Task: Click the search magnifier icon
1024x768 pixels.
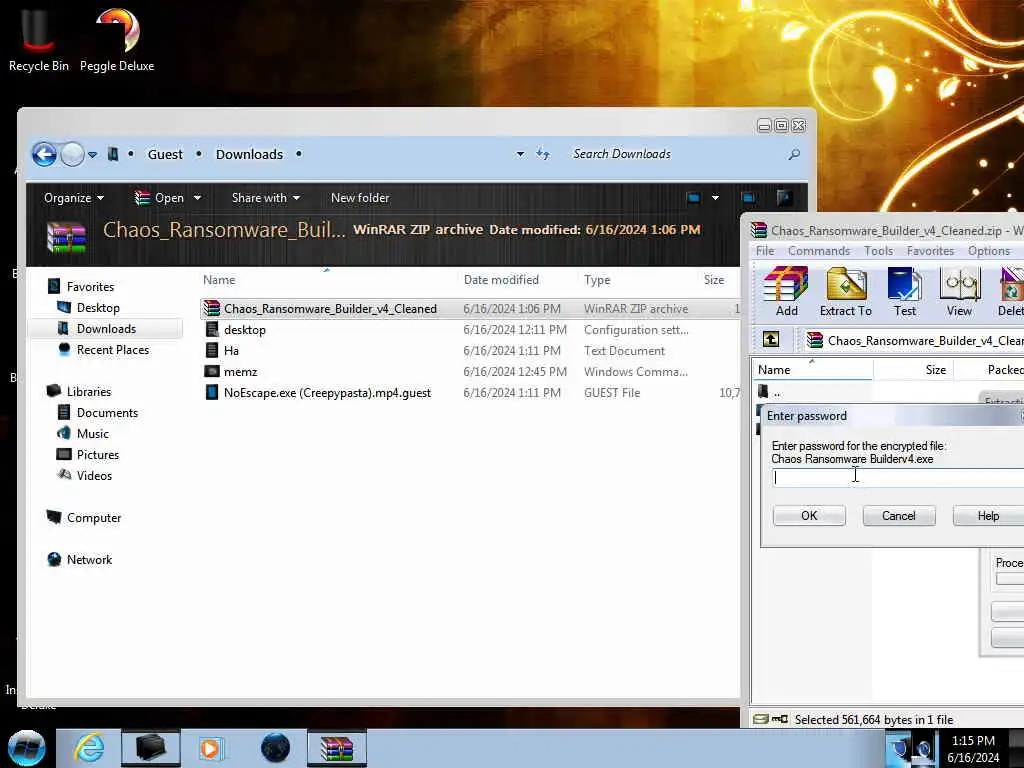Action: [793, 155]
